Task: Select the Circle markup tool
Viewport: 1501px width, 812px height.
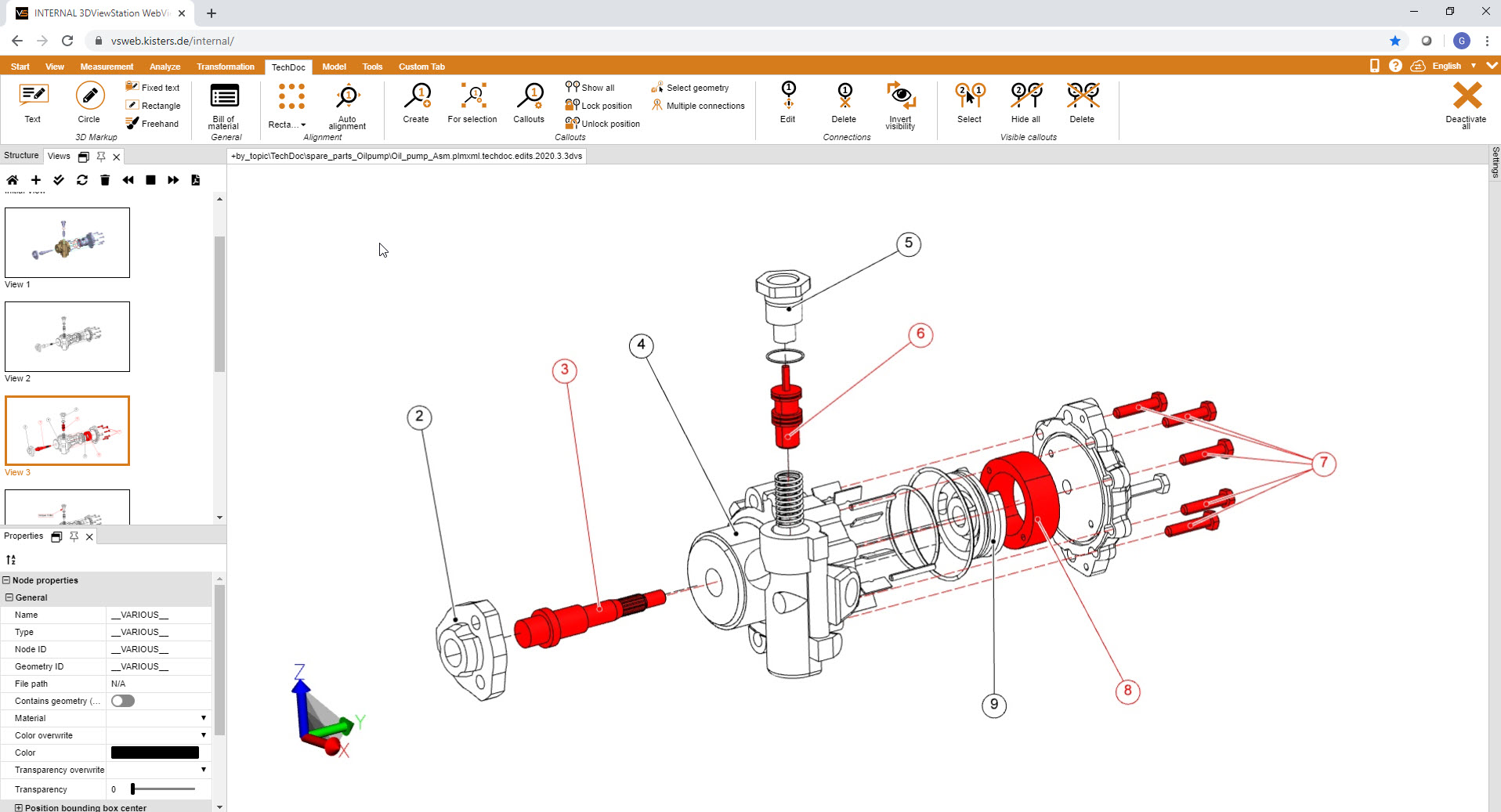Action: point(89,103)
